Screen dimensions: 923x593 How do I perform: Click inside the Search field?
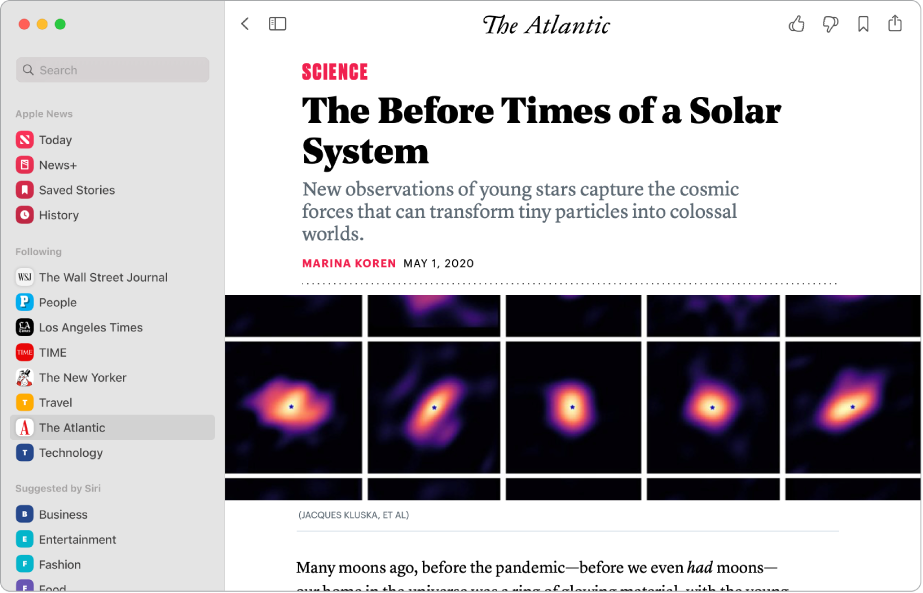point(111,69)
